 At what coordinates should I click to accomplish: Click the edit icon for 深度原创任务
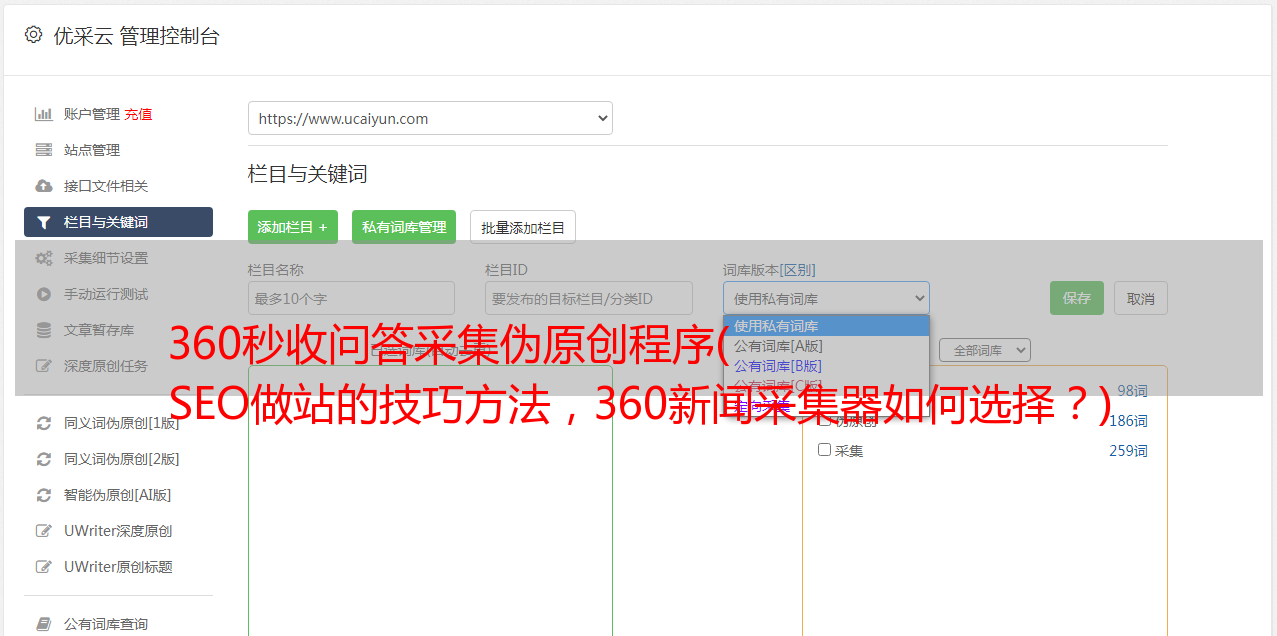43,366
